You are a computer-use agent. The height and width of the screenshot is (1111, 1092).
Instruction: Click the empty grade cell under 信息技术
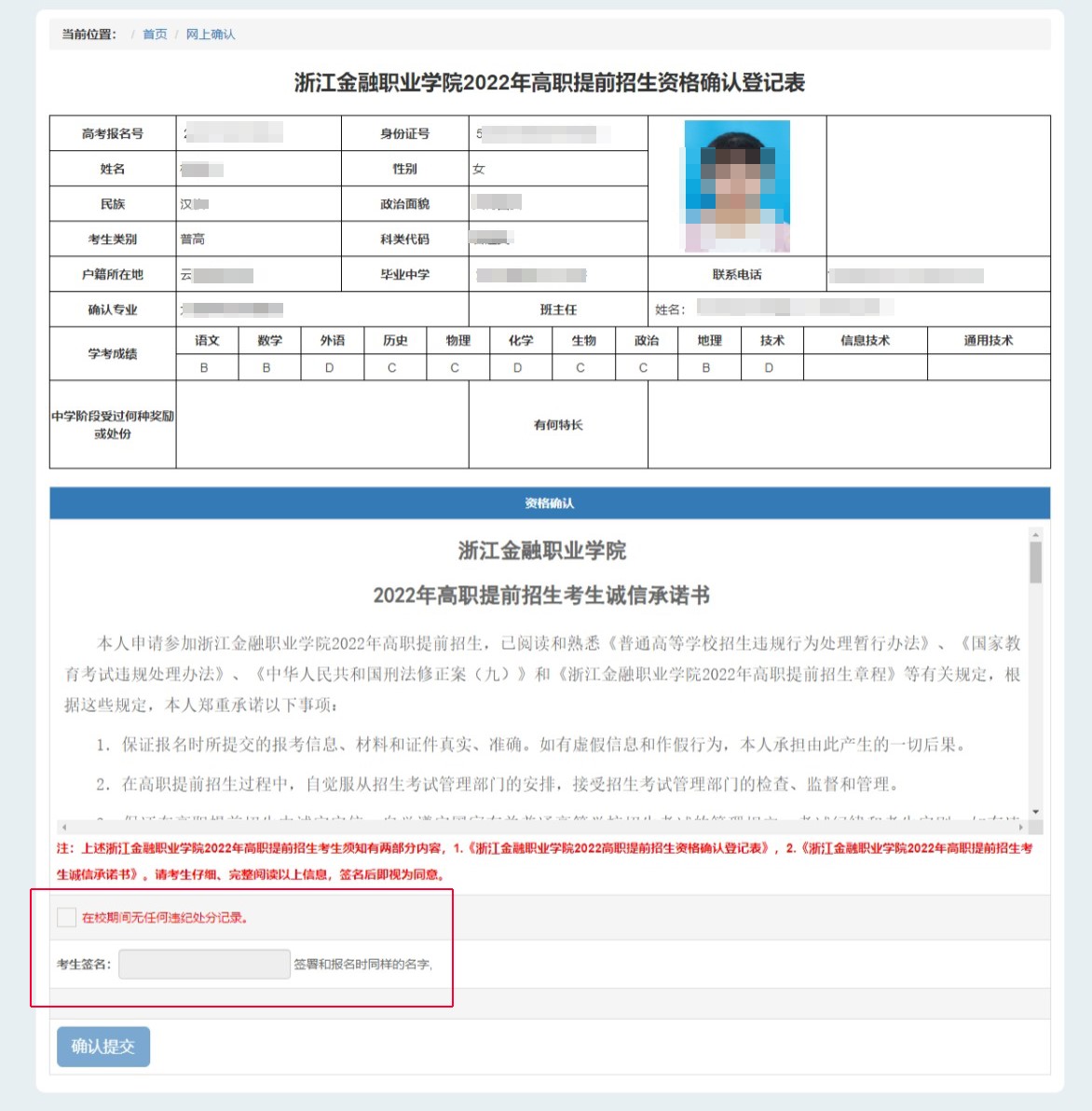865,367
